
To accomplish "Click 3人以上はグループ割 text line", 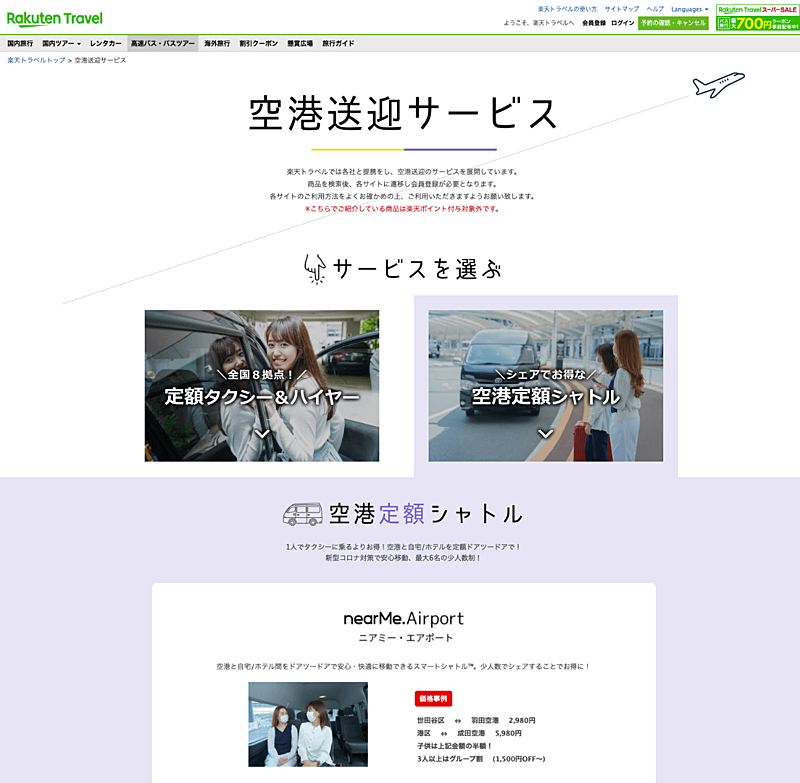I will (481, 759).
